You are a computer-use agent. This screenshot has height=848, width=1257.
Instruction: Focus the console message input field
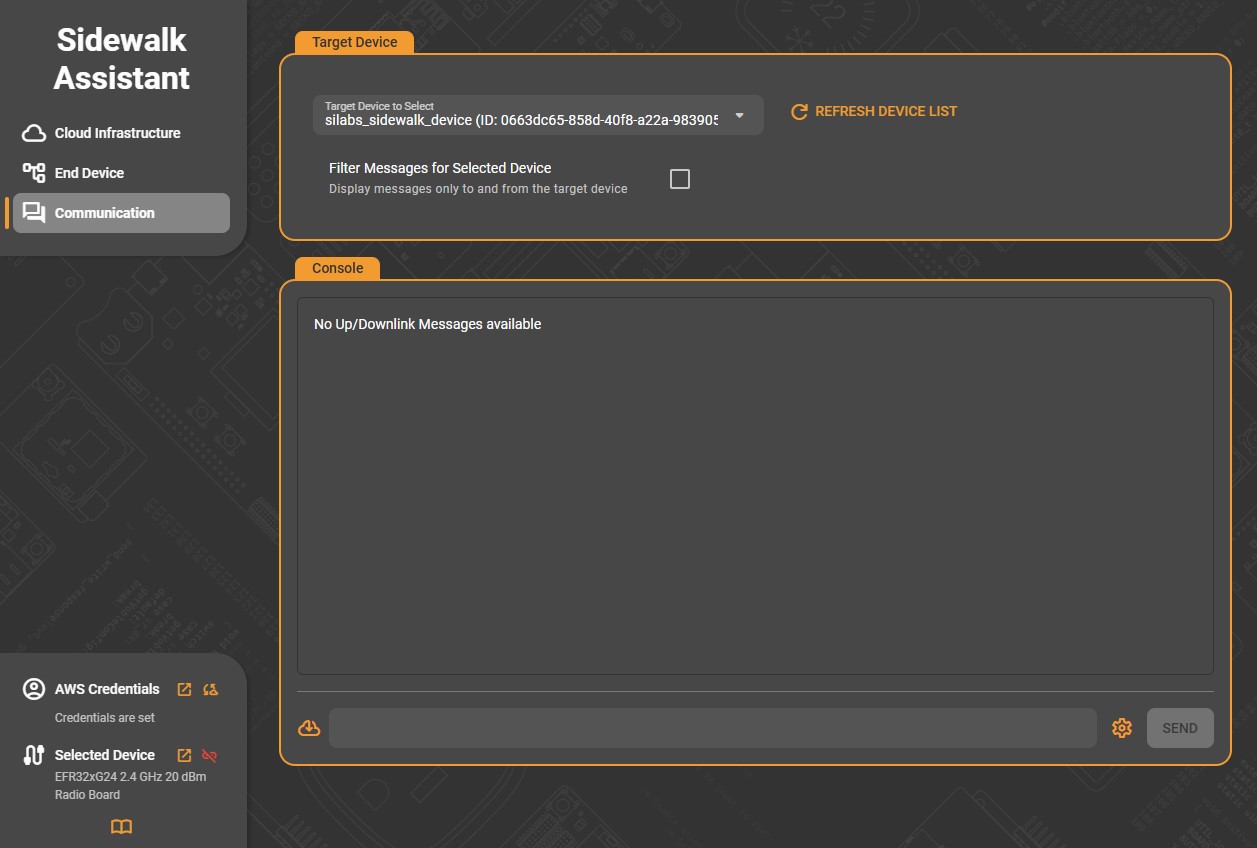(x=712, y=728)
